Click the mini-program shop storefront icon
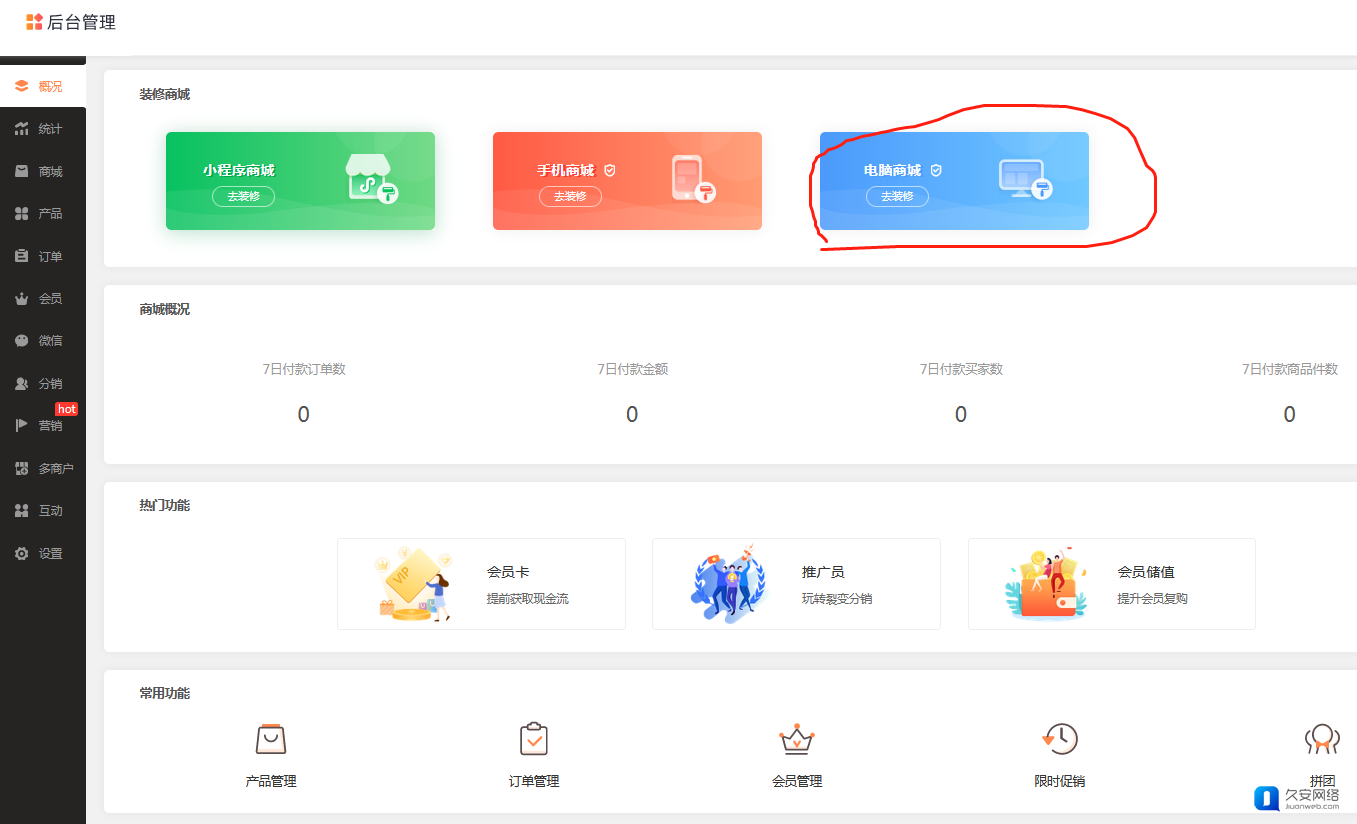This screenshot has height=824, width=1357. (371, 179)
